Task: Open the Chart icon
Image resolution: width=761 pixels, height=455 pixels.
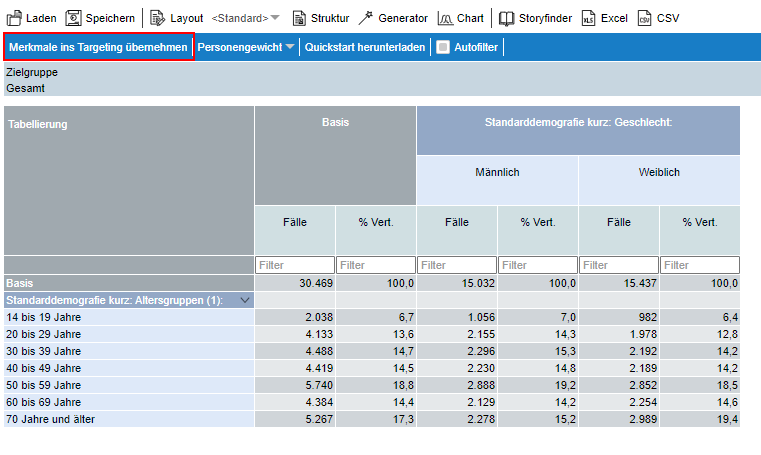Action: [445, 18]
